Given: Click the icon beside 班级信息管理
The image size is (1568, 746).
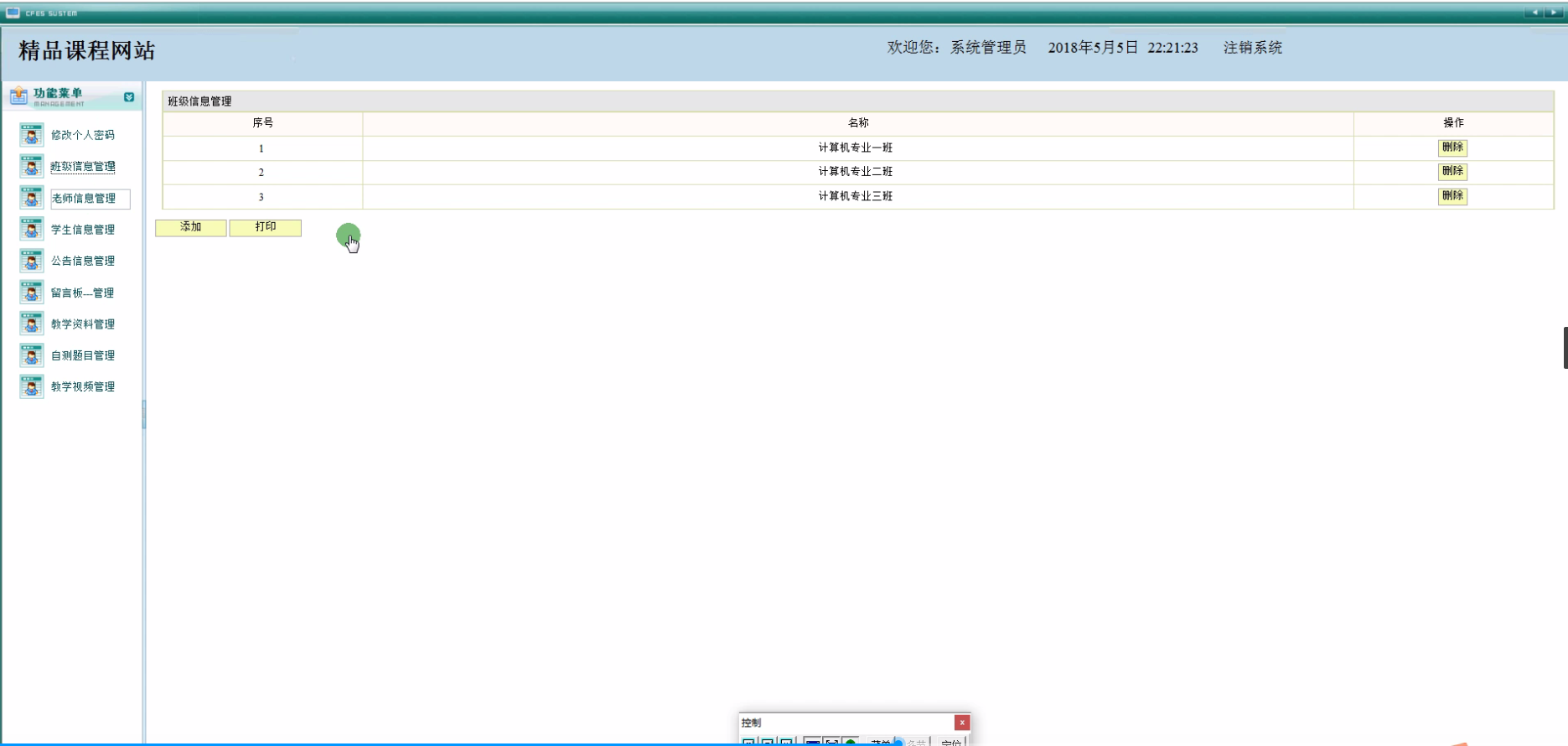Looking at the screenshot, I should [x=32, y=167].
